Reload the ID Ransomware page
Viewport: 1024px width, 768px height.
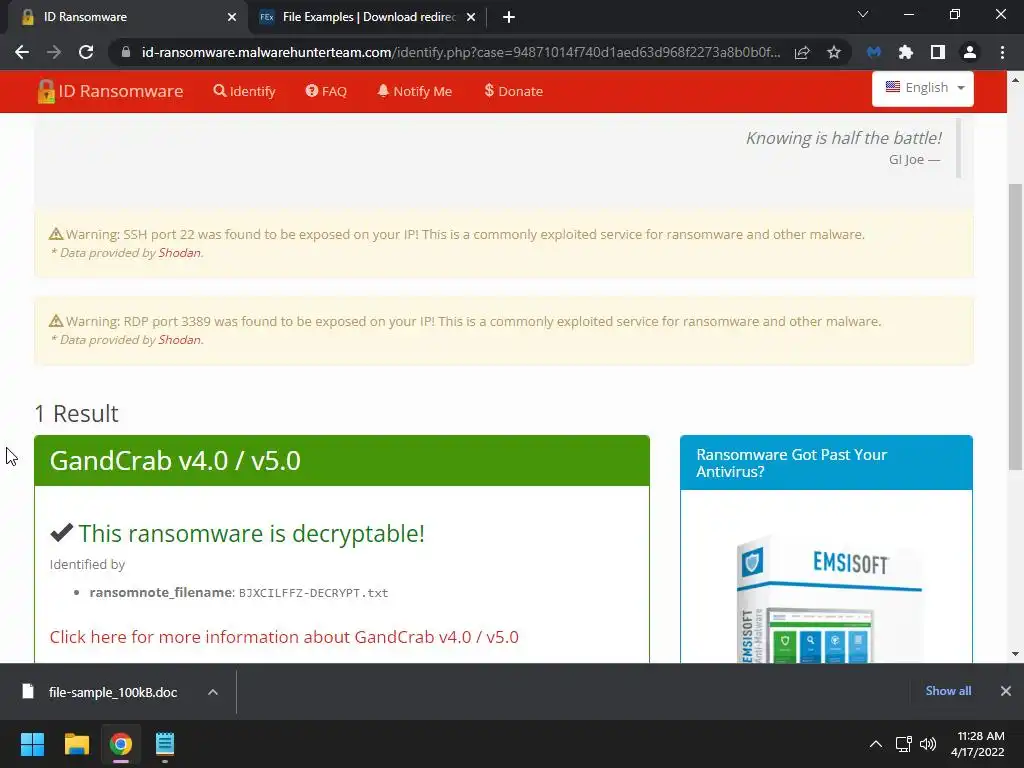pos(86,52)
